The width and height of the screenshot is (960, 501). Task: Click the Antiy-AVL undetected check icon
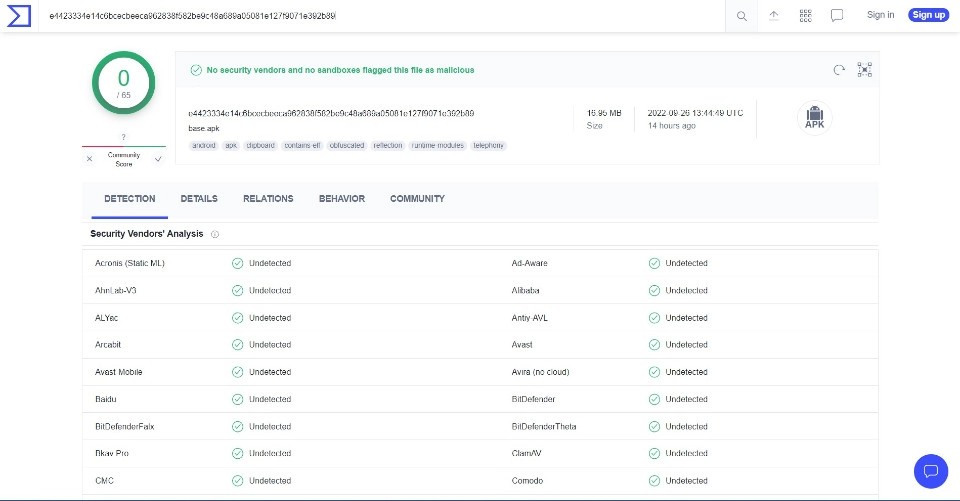pyautogui.click(x=654, y=318)
